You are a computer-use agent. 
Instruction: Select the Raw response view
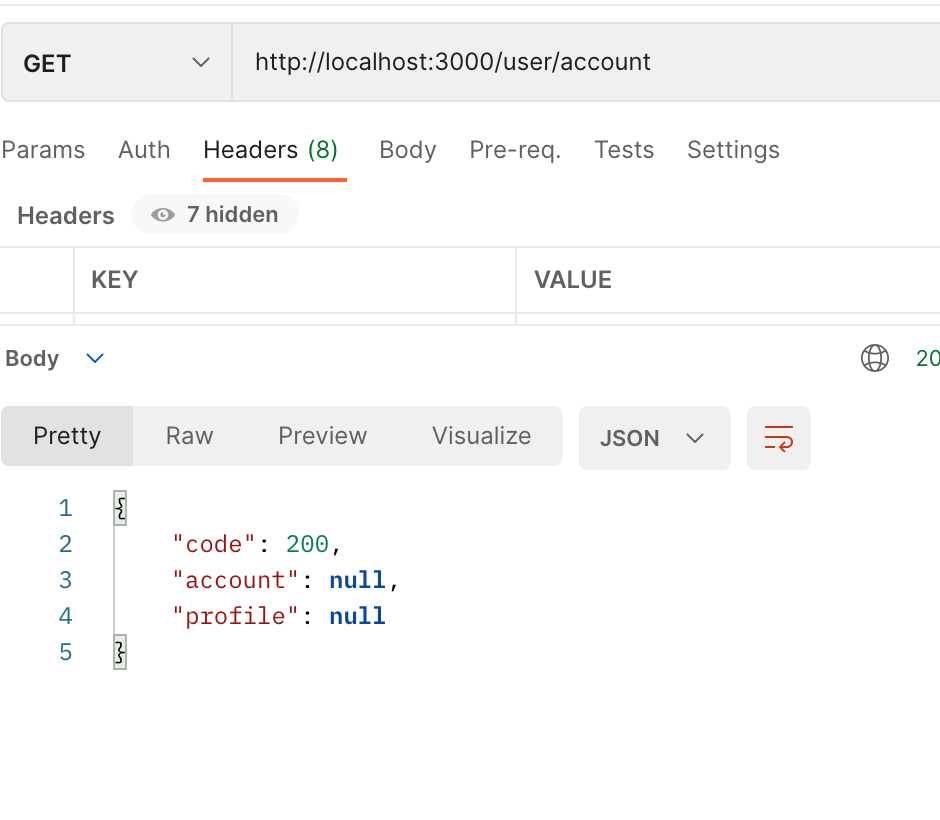[x=189, y=436]
